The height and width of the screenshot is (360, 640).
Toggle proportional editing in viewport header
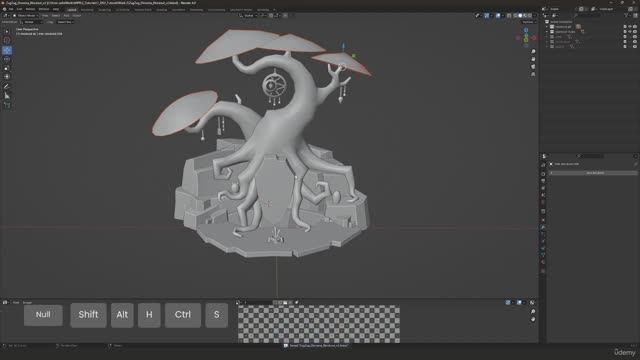click(x=285, y=16)
